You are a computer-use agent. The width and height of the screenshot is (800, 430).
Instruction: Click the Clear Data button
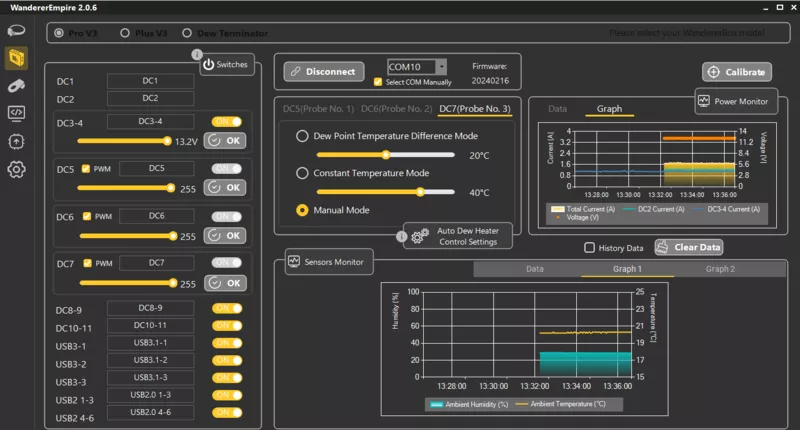click(x=689, y=247)
